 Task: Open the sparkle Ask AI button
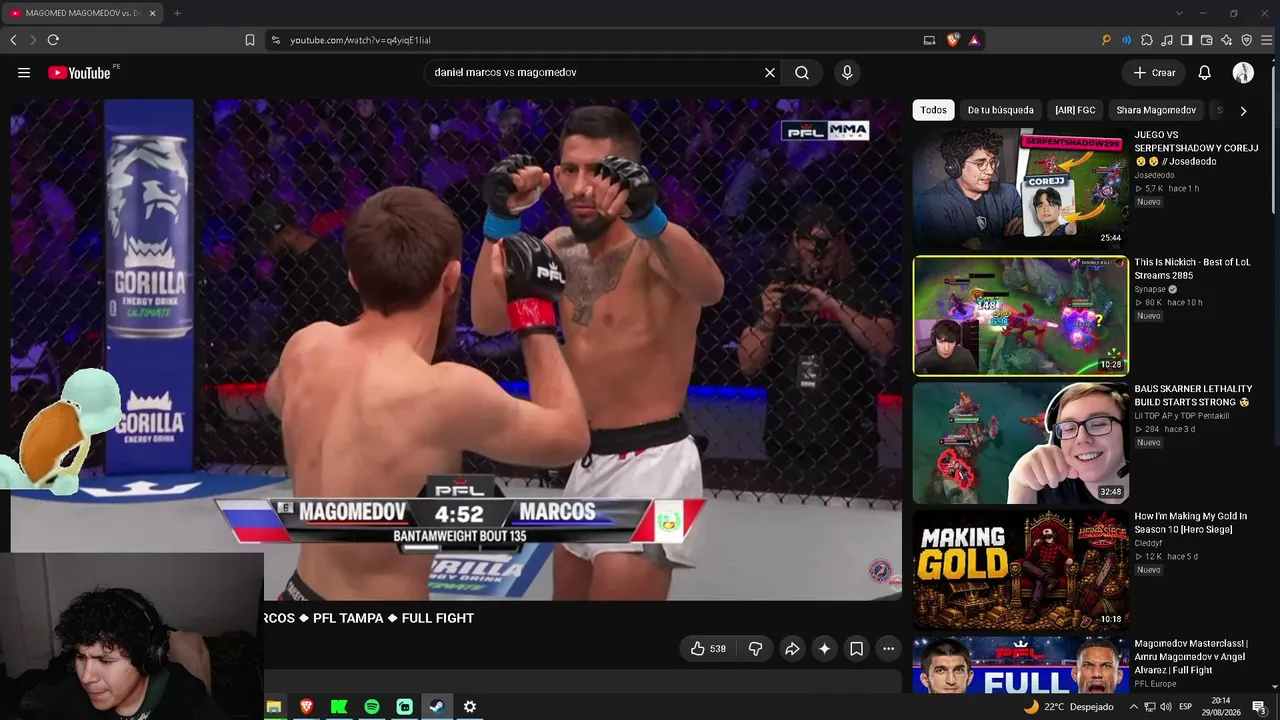pos(824,649)
